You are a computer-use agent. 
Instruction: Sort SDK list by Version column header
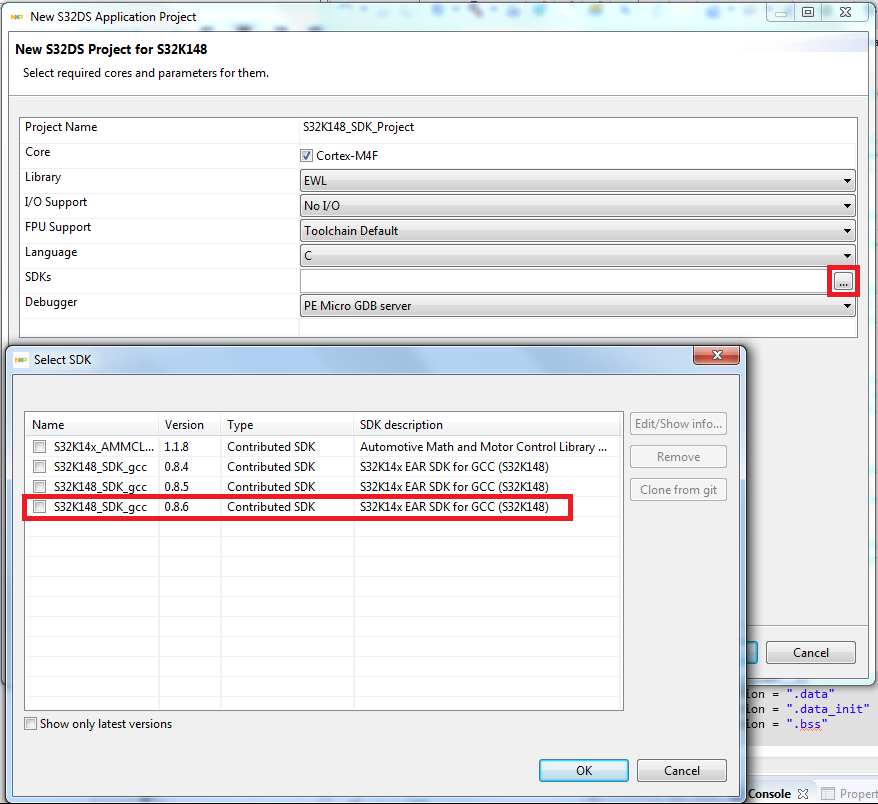click(x=190, y=425)
